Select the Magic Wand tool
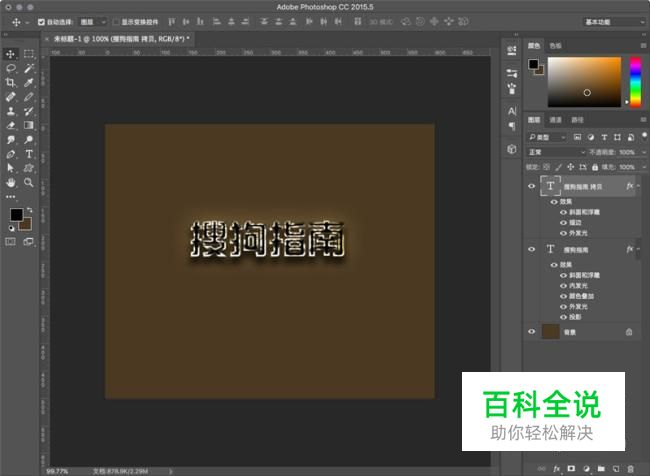 click(x=29, y=68)
